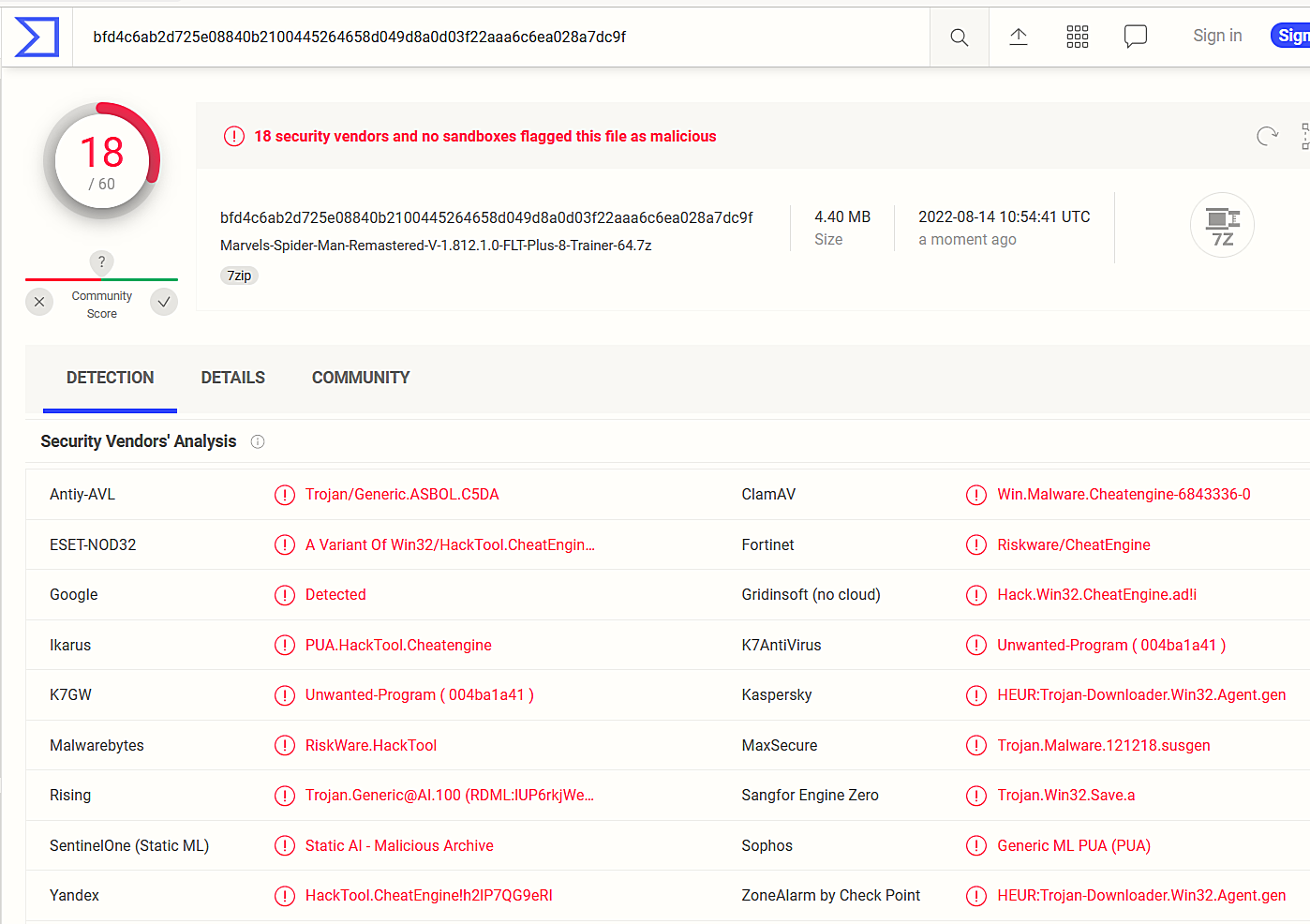Screen dimensions: 1310x924
Task: Switch to the DETAILS tab
Action: (232, 378)
